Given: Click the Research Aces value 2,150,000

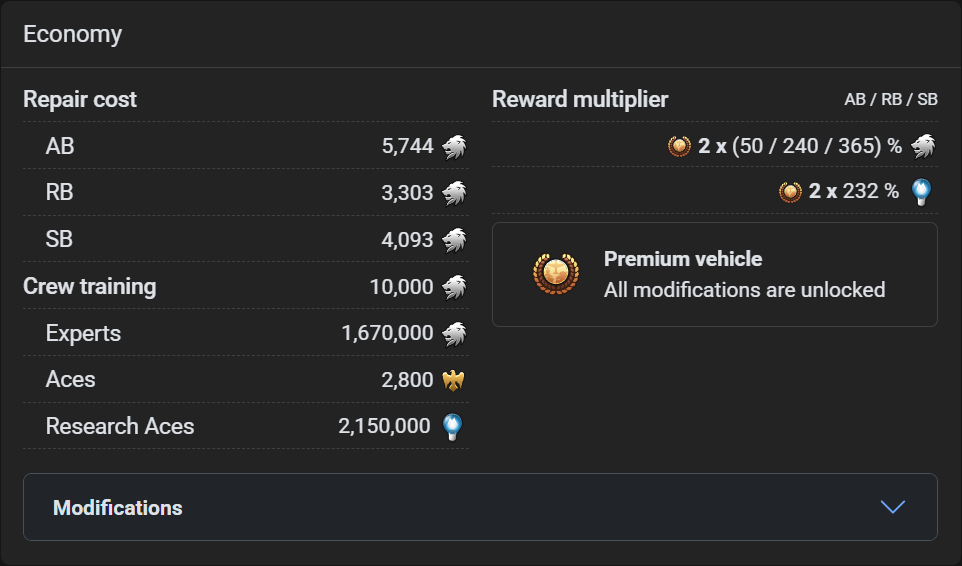Looking at the screenshot, I should click(384, 426).
